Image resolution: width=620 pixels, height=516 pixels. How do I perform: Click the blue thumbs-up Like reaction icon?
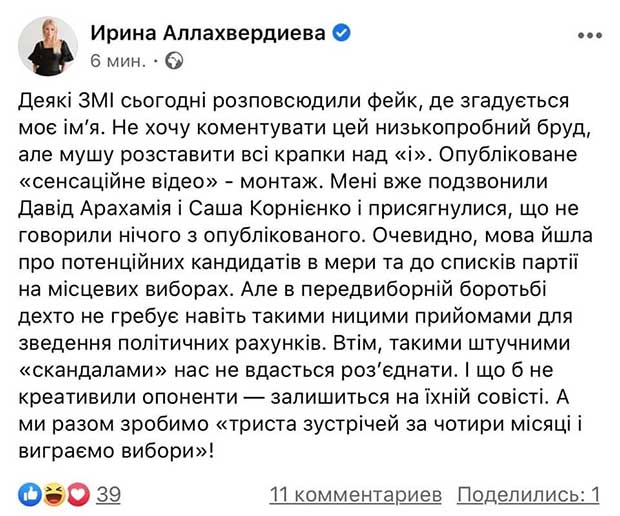(29, 494)
